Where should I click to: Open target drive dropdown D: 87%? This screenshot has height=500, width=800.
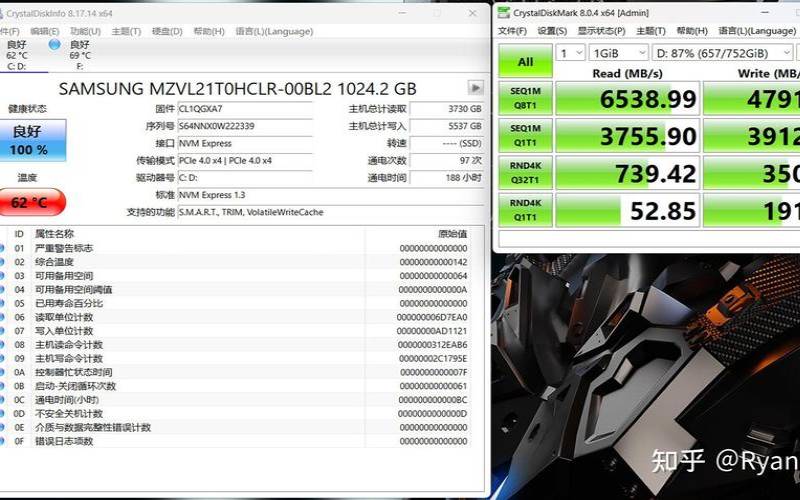(x=722, y=53)
